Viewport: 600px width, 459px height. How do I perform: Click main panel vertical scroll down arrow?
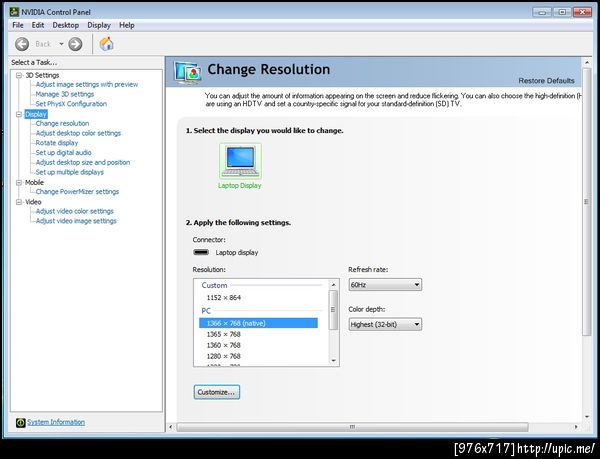[587, 417]
